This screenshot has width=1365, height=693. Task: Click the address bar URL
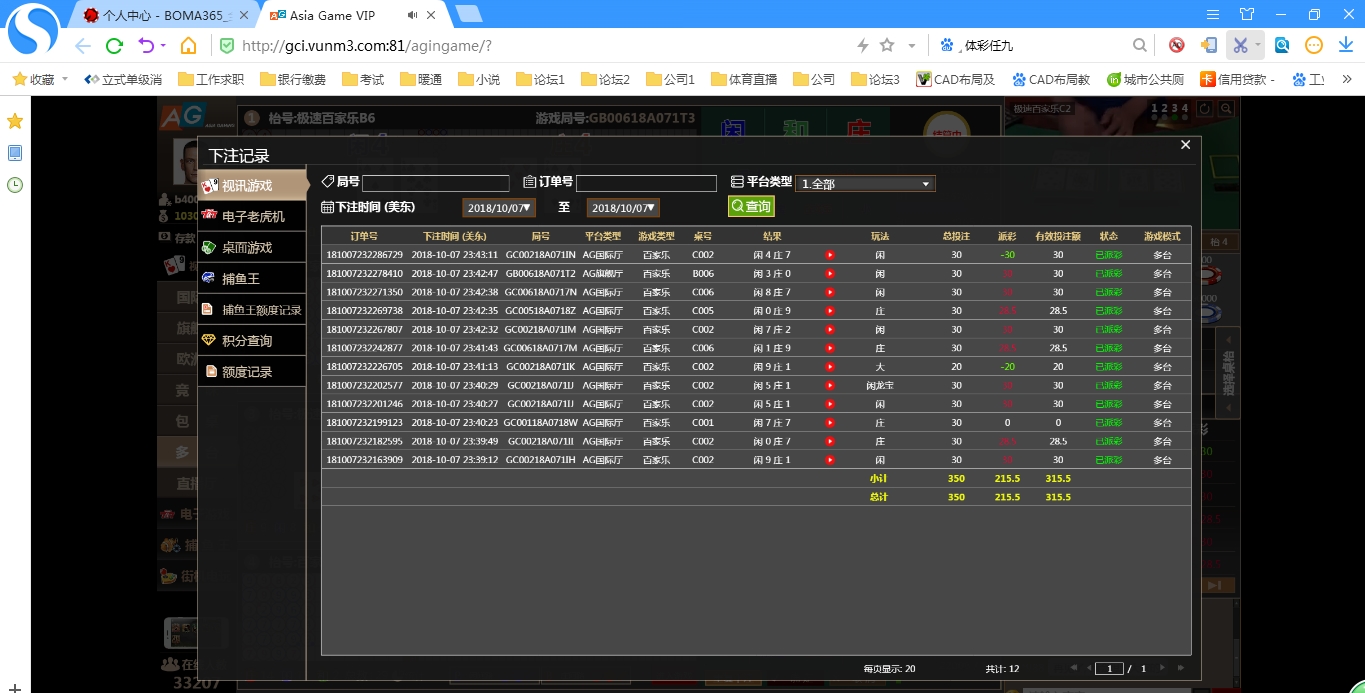point(366,46)
